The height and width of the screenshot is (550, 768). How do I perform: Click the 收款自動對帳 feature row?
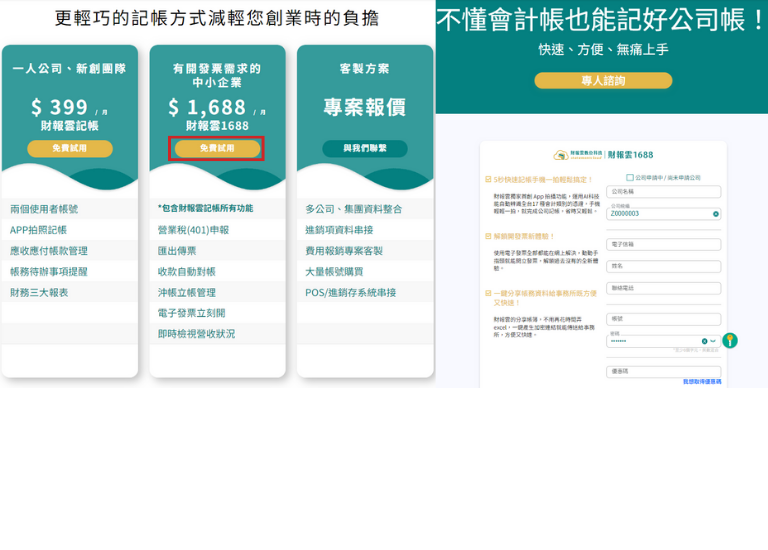pos(217,271)
